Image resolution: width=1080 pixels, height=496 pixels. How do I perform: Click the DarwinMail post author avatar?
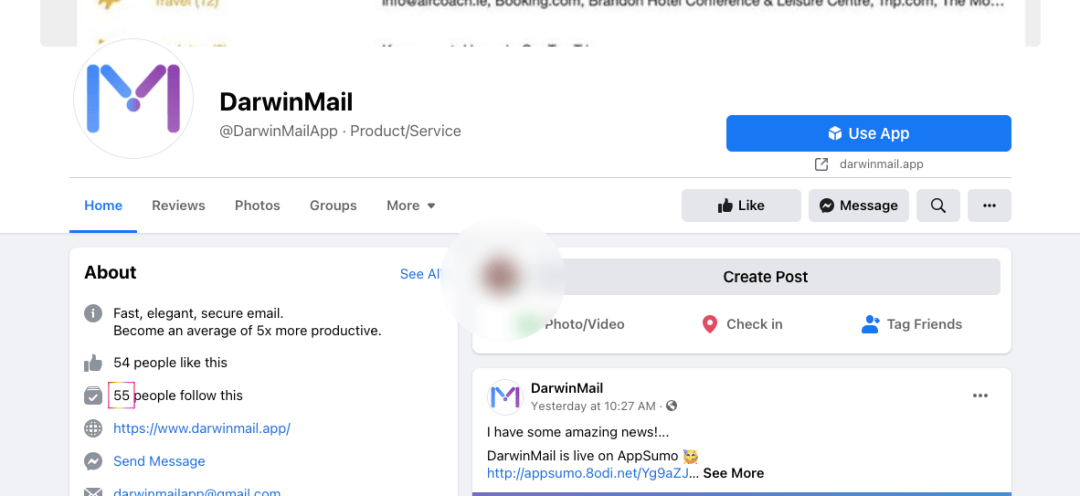point(505,397)
